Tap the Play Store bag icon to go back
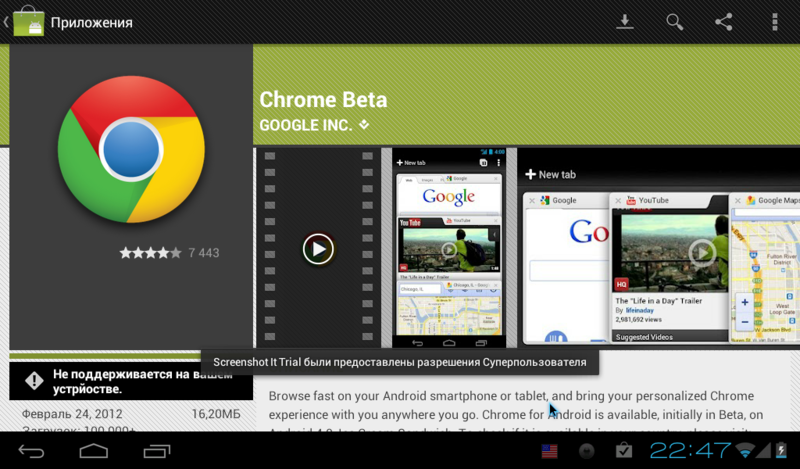 coord(28,21)
